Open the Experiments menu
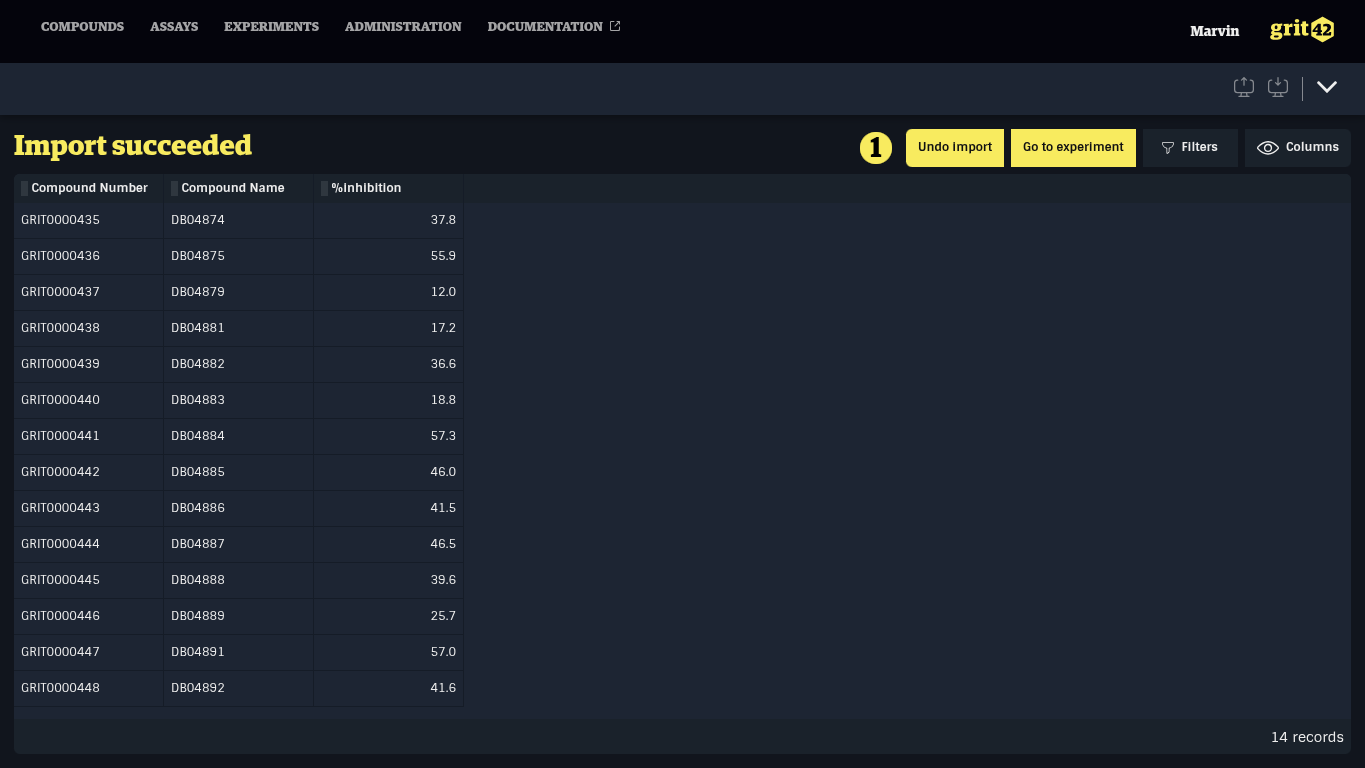This screenshot has height=768, width=1365. click(x=271, y=27)
